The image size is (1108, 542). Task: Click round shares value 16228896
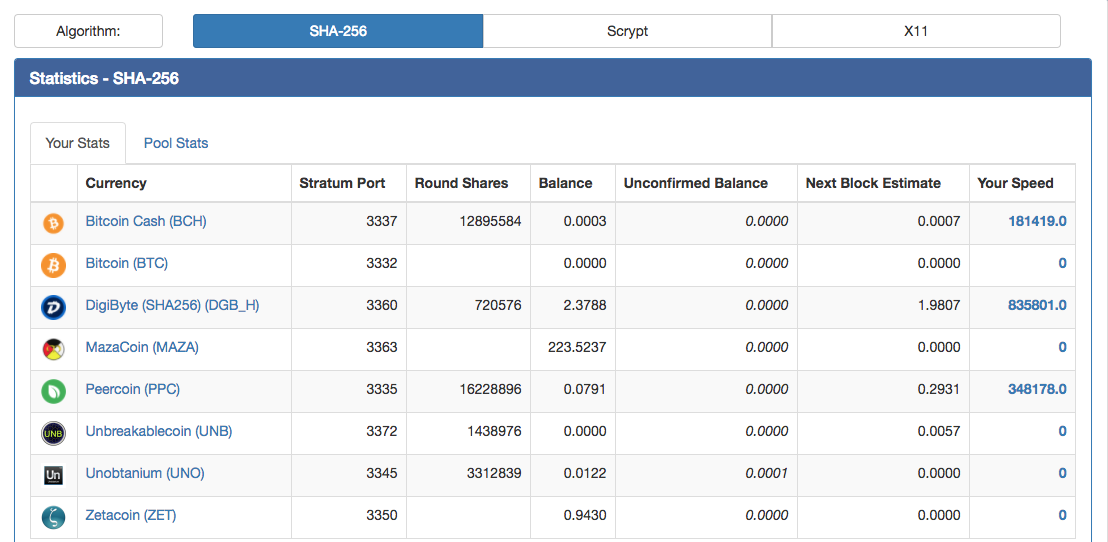[490, 389]
